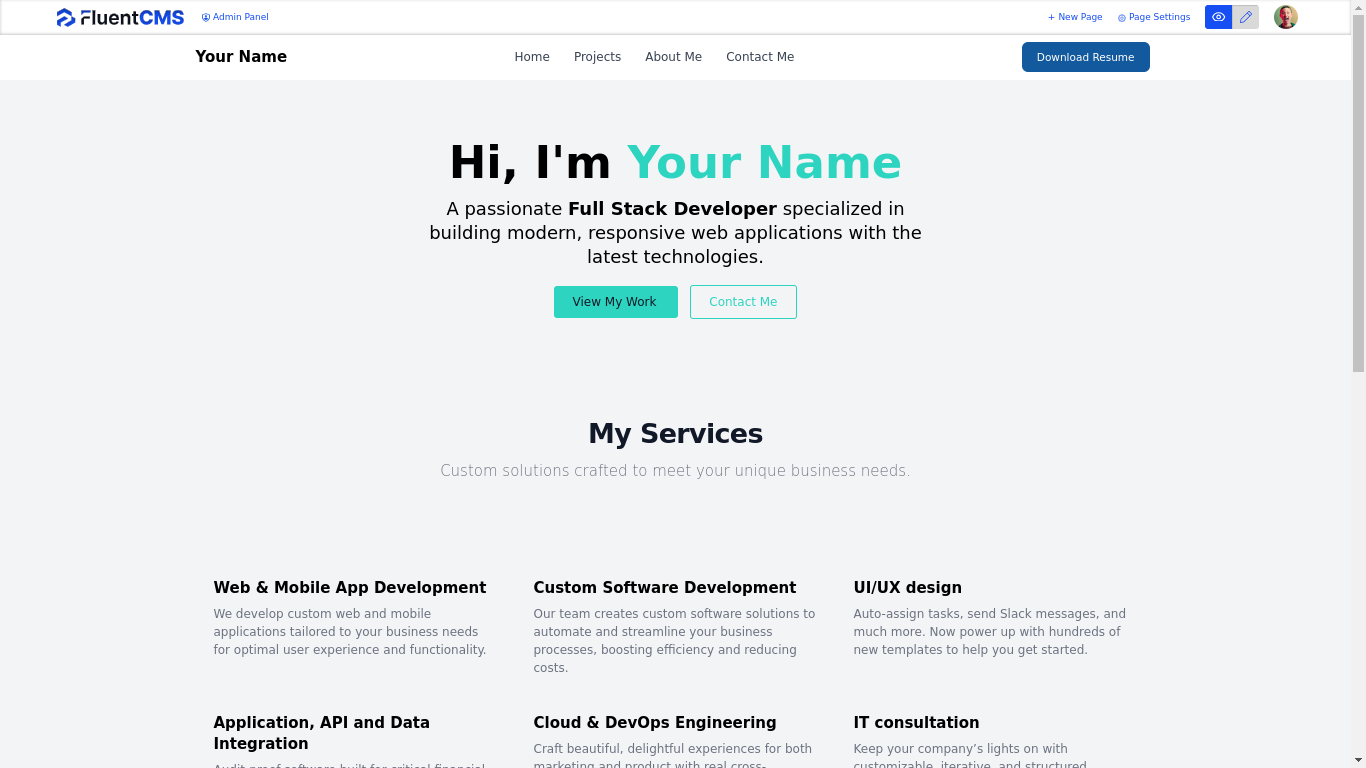Click the Your Name site title
Screen dimensions: 1366x768
click(x=241, y=57)
